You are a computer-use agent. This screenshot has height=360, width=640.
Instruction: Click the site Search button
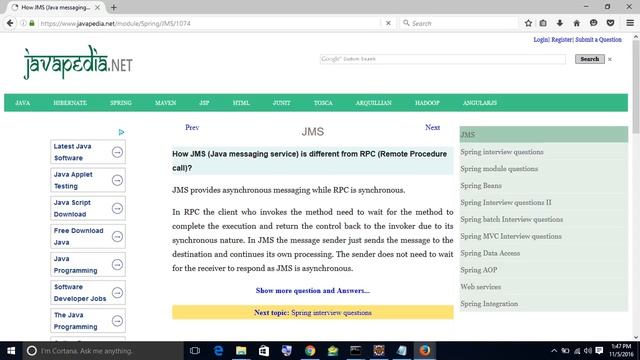[590, 59]
